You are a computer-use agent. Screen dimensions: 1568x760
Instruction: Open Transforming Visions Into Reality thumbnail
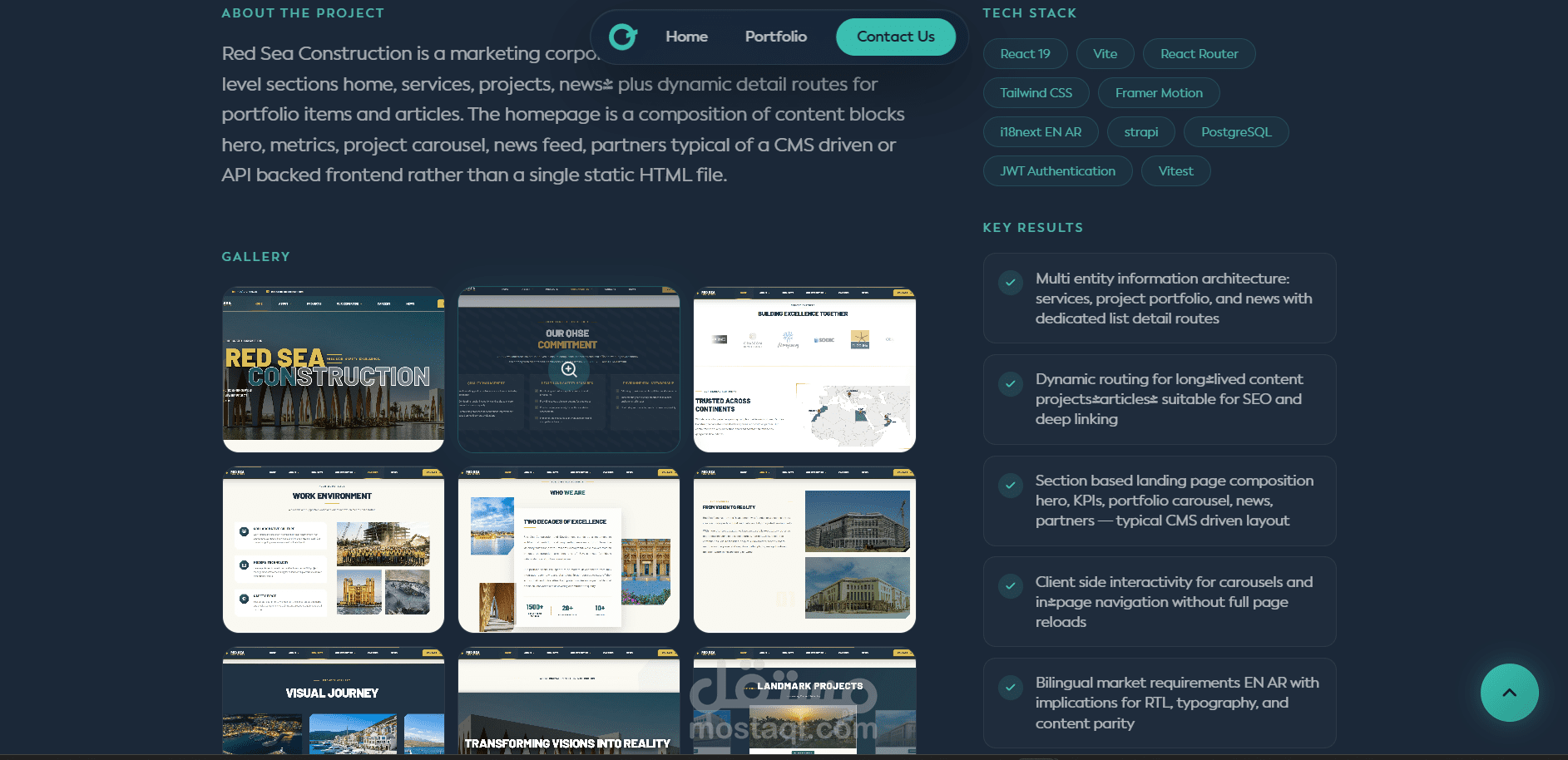pyautogui.click(x=569, y=701)
